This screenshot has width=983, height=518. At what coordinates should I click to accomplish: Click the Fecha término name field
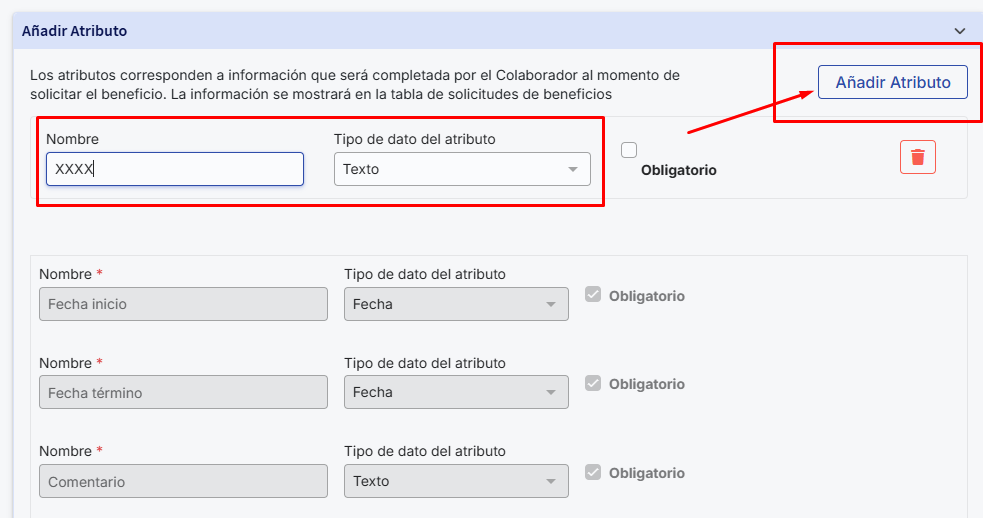tap(183, 393)
